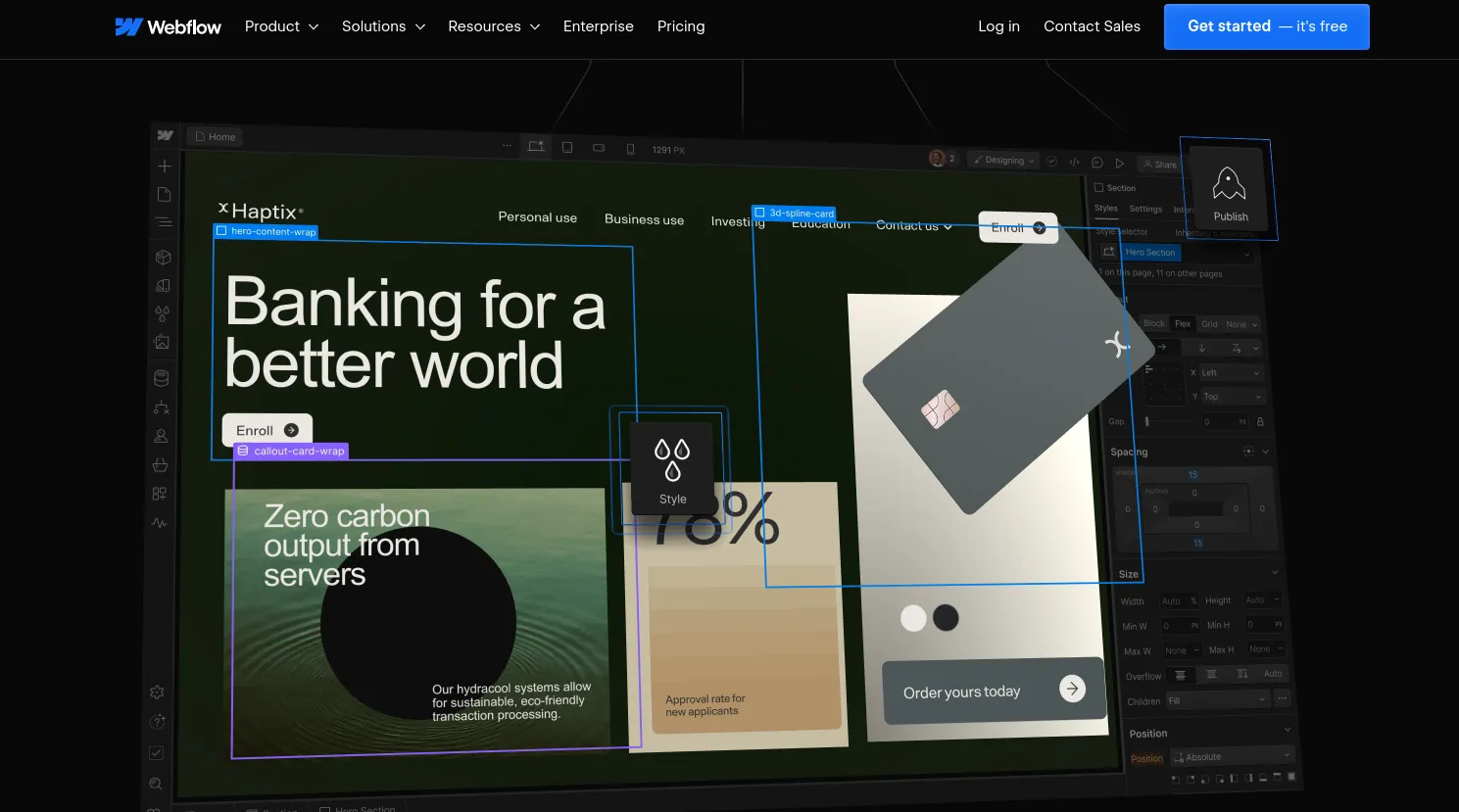The width and height of the screenshot is (1459, 812).
Task: Select Flex display option
Action: [x=1183, y=324]
